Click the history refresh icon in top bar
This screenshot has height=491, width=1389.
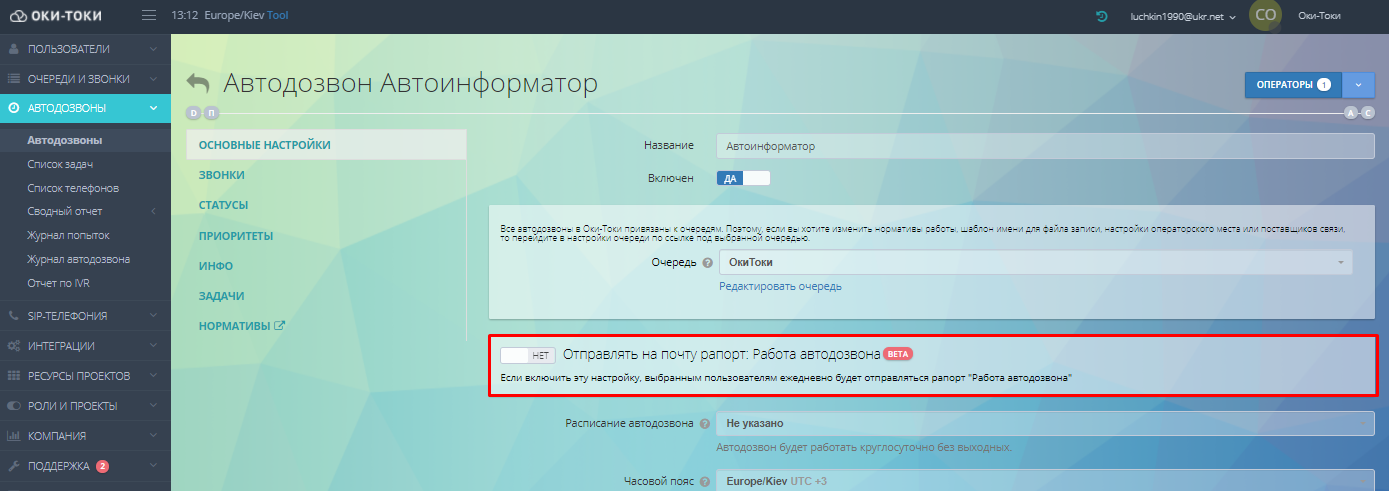tap(1101, 16)
